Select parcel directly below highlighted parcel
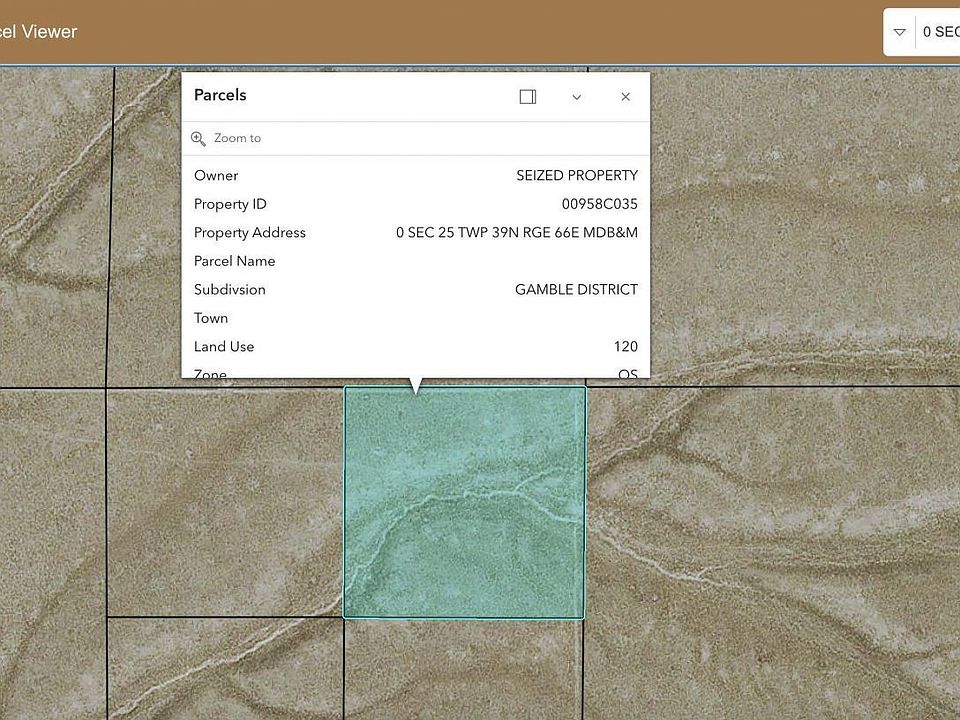 (x=464, y=670)
